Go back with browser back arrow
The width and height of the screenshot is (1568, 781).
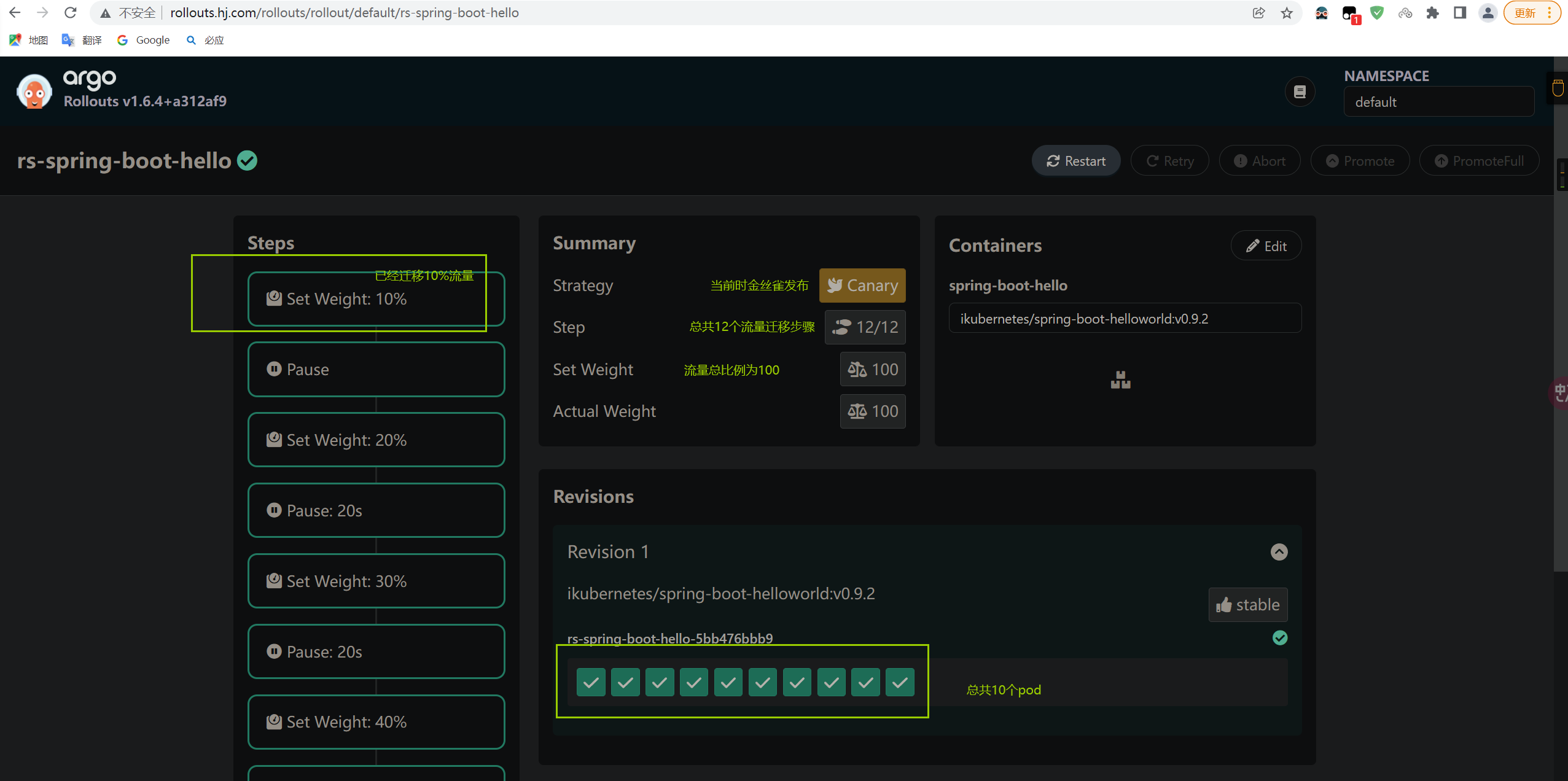click(15, 12)
